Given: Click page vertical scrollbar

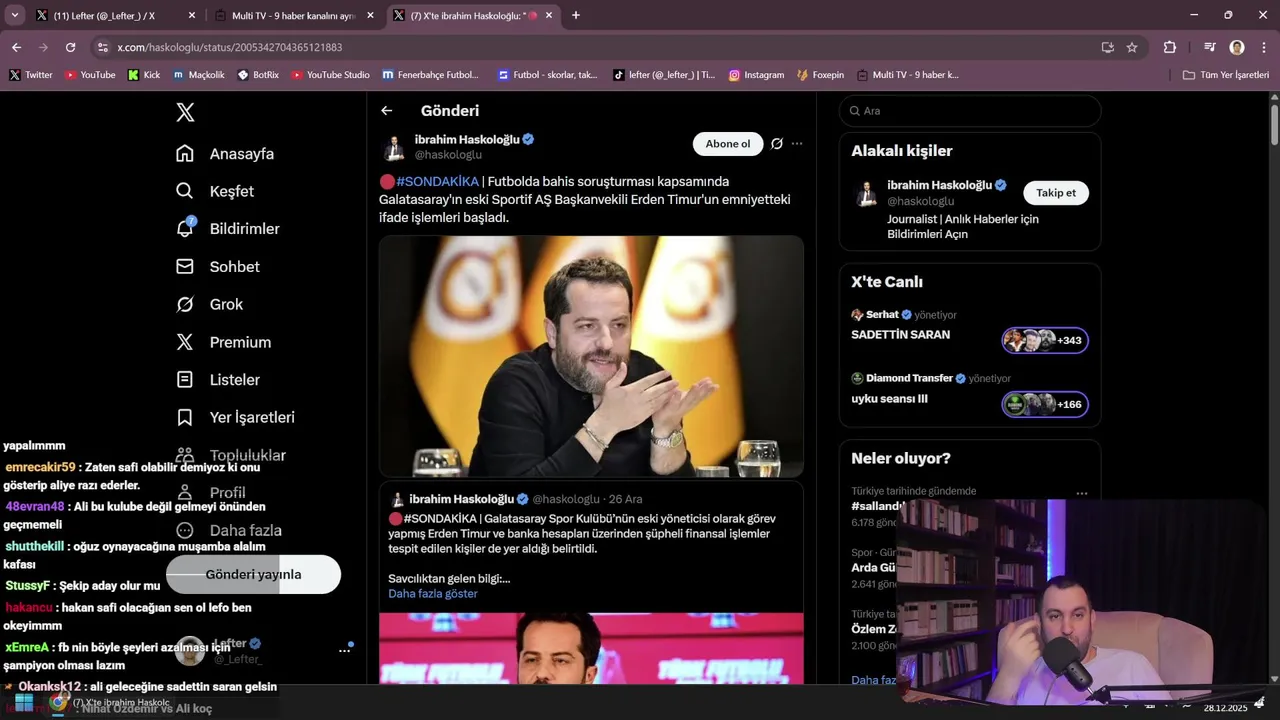Looking at the screenshot, I should (x=1274, y=125).
